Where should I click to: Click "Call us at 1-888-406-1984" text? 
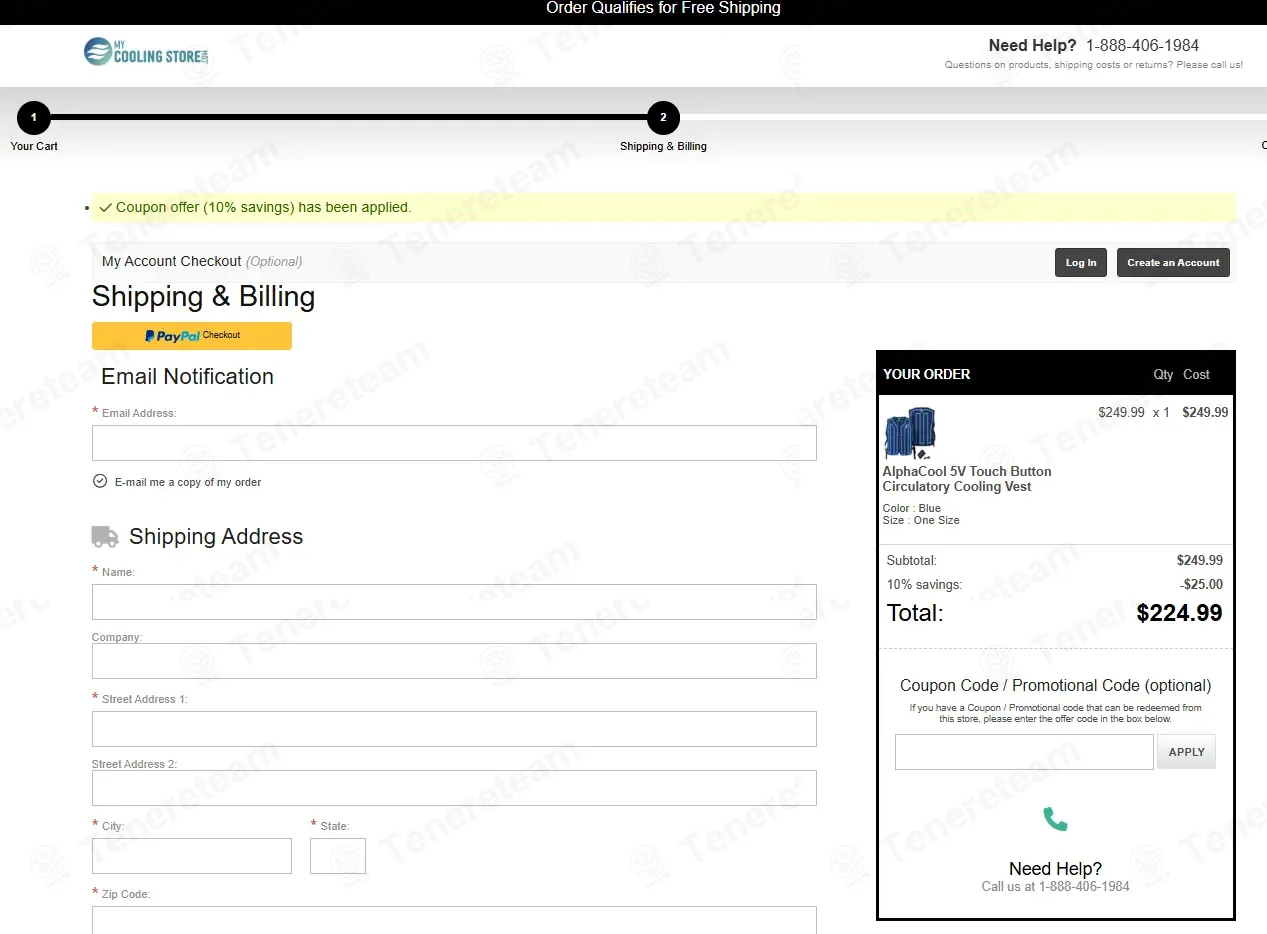pyautogui.click(x=1055, y=886)
